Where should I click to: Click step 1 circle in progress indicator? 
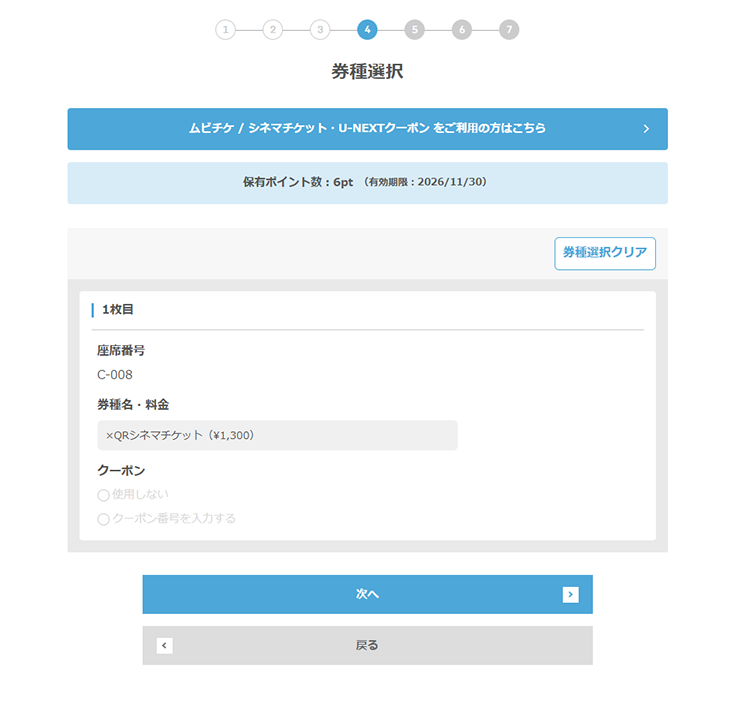[225, 30]
